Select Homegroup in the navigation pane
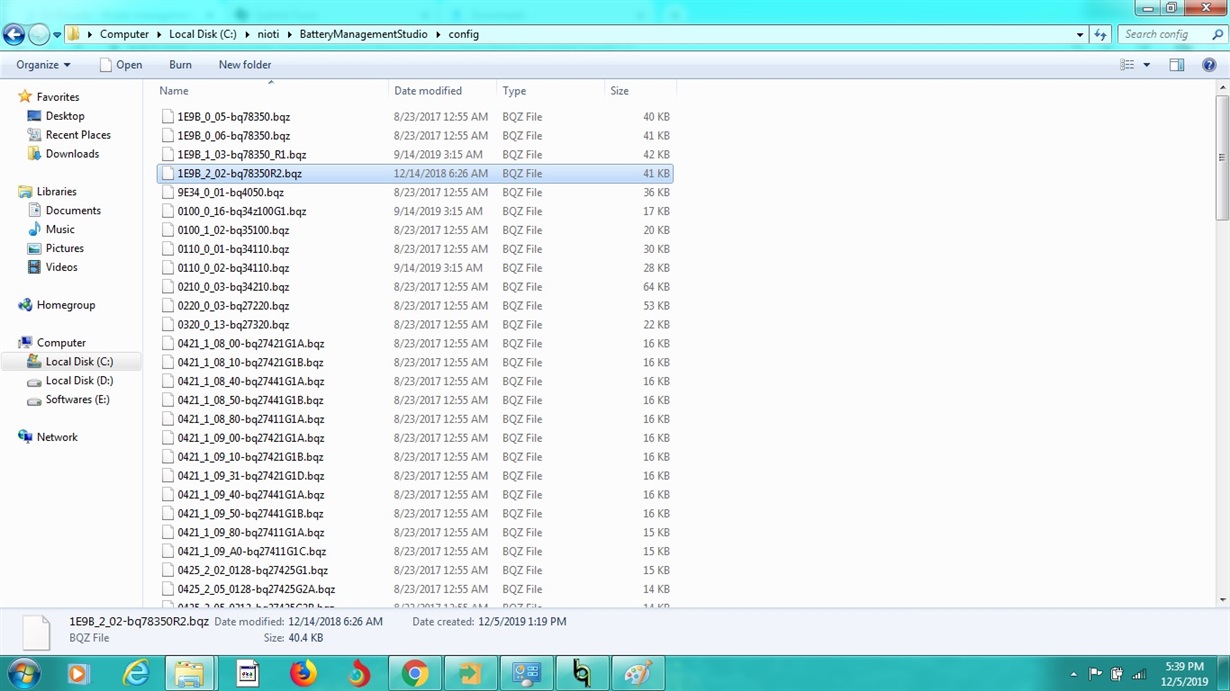Viewport: 1230px width, 691px height. click(x=66, y=305)
